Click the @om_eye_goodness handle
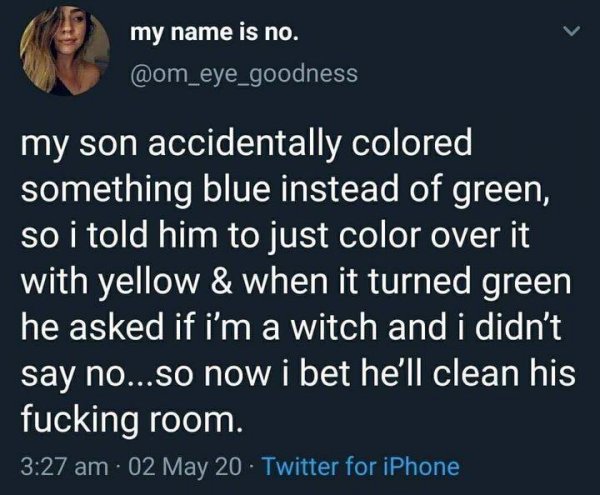 tap(244, 74)
